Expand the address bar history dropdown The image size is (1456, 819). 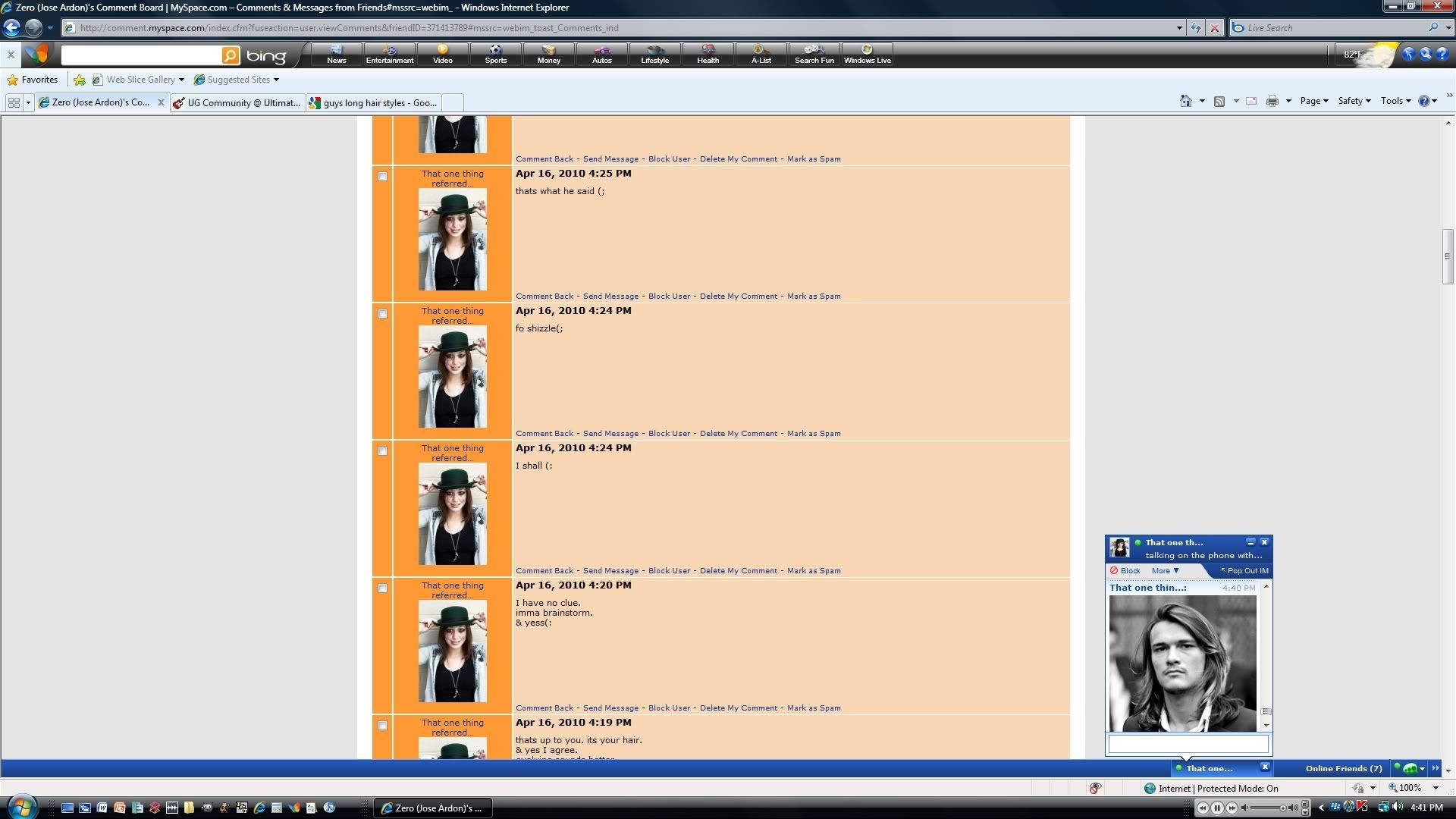(1179, 28)
